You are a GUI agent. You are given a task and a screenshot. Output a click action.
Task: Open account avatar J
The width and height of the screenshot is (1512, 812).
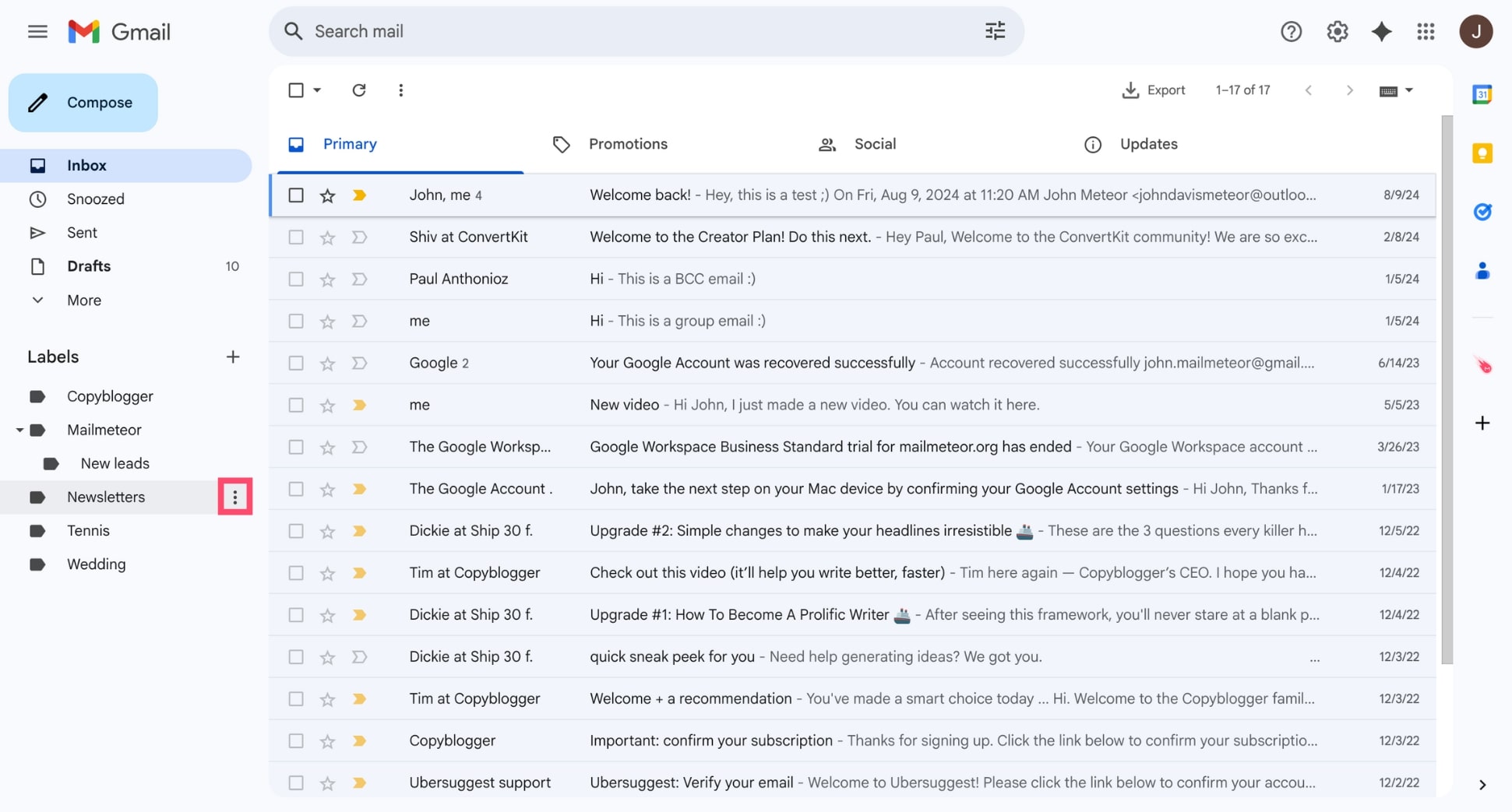coord(1475,31)
